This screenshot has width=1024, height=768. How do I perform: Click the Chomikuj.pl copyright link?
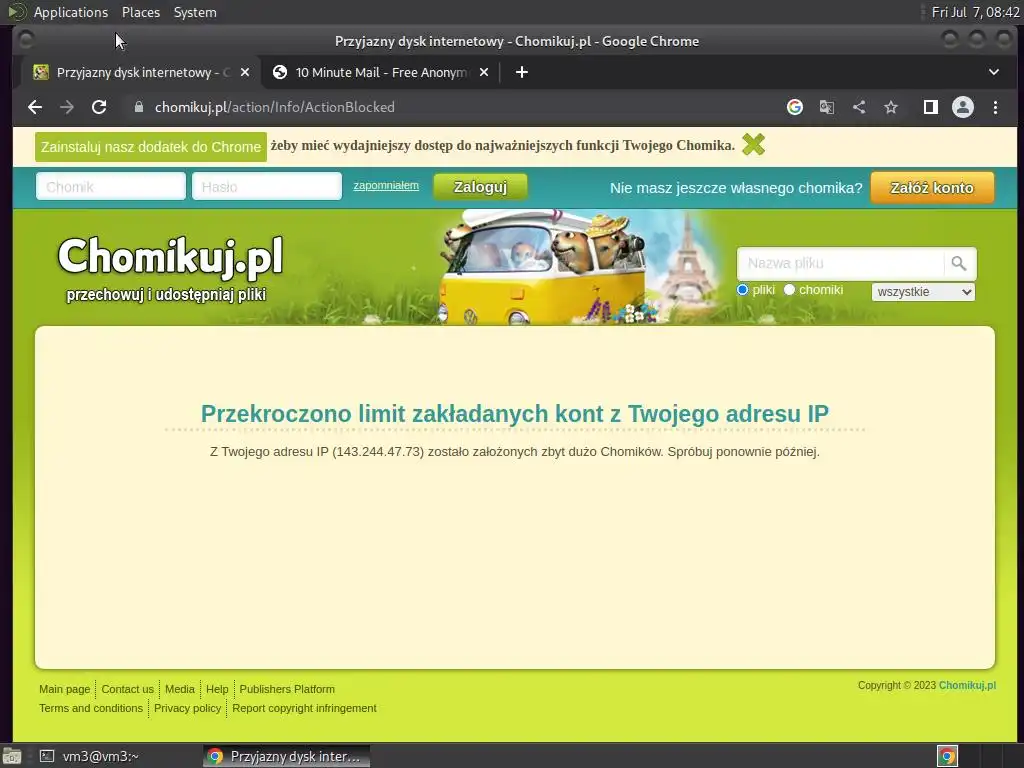(x=967, y=685)
